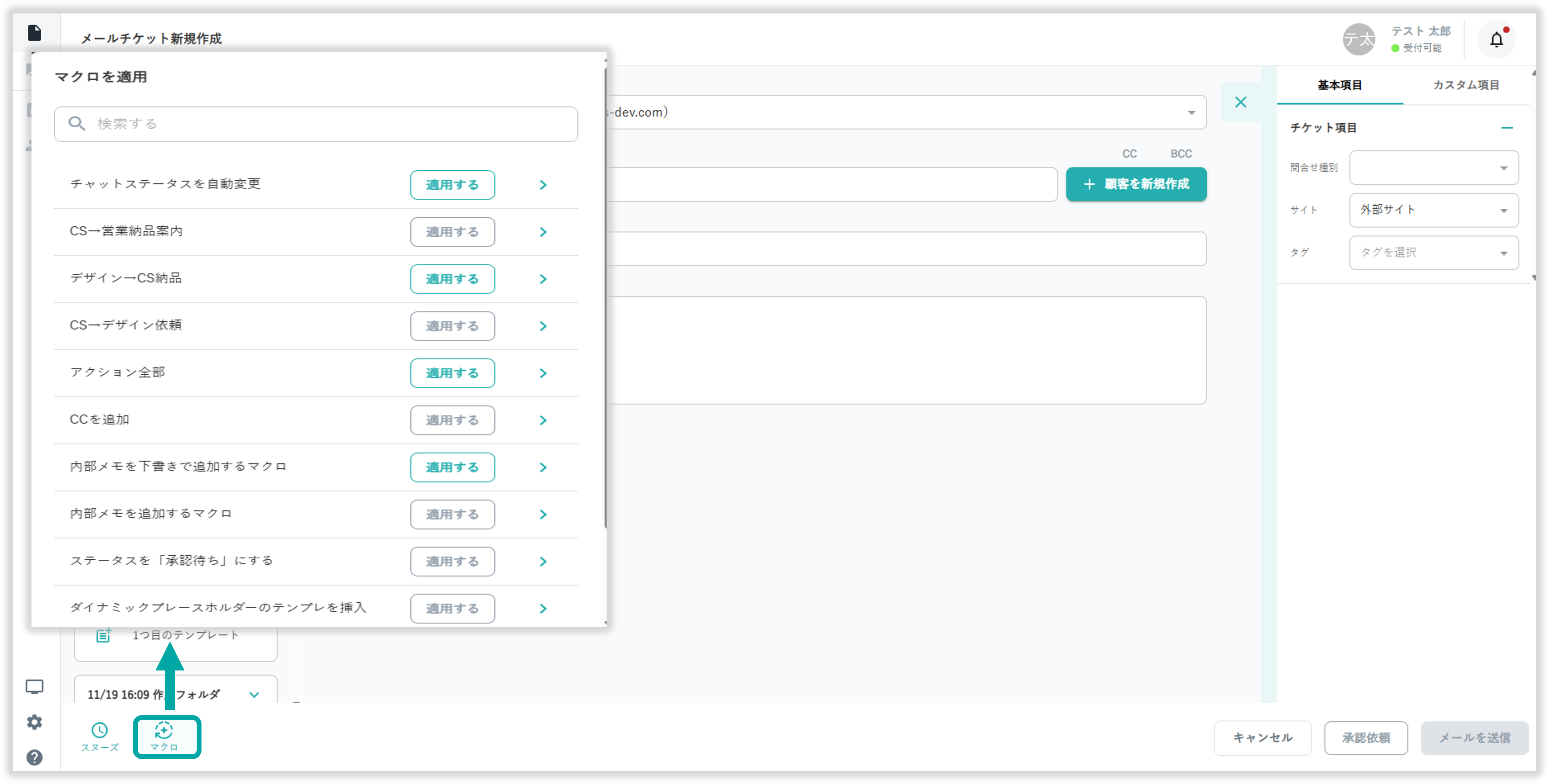This screenshot has width=1549, height=784.
Task: Close side panel with teal X icon
Action: click(x=1241, y=102)
